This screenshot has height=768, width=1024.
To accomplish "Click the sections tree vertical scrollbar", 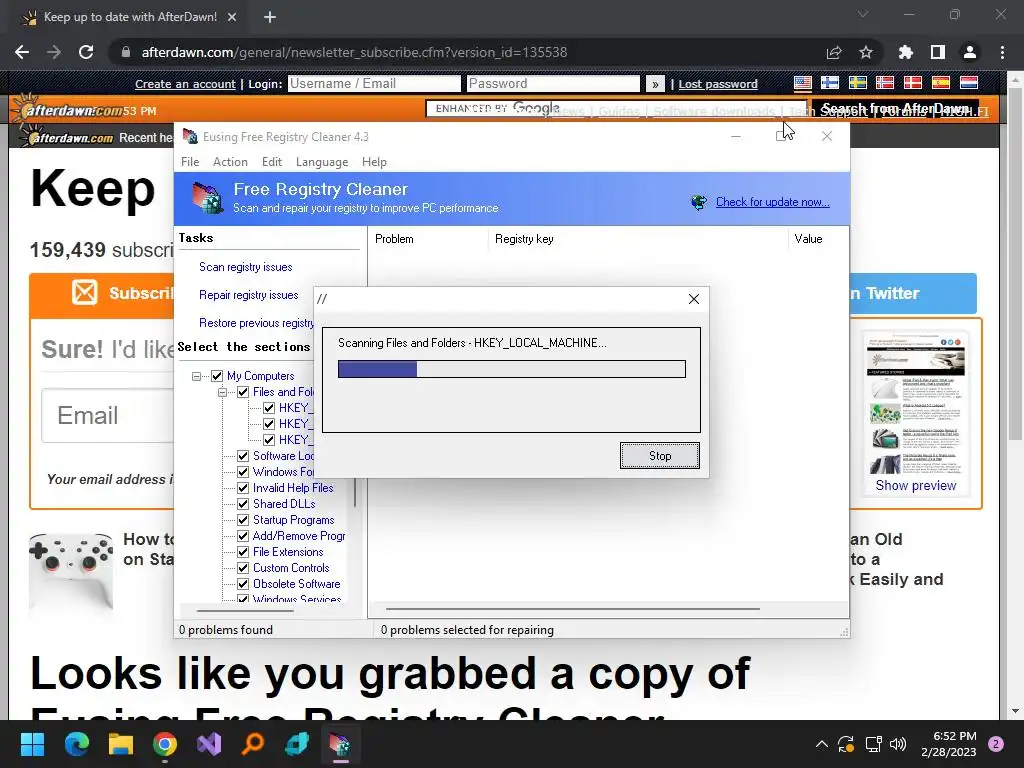I will [355, 494].
